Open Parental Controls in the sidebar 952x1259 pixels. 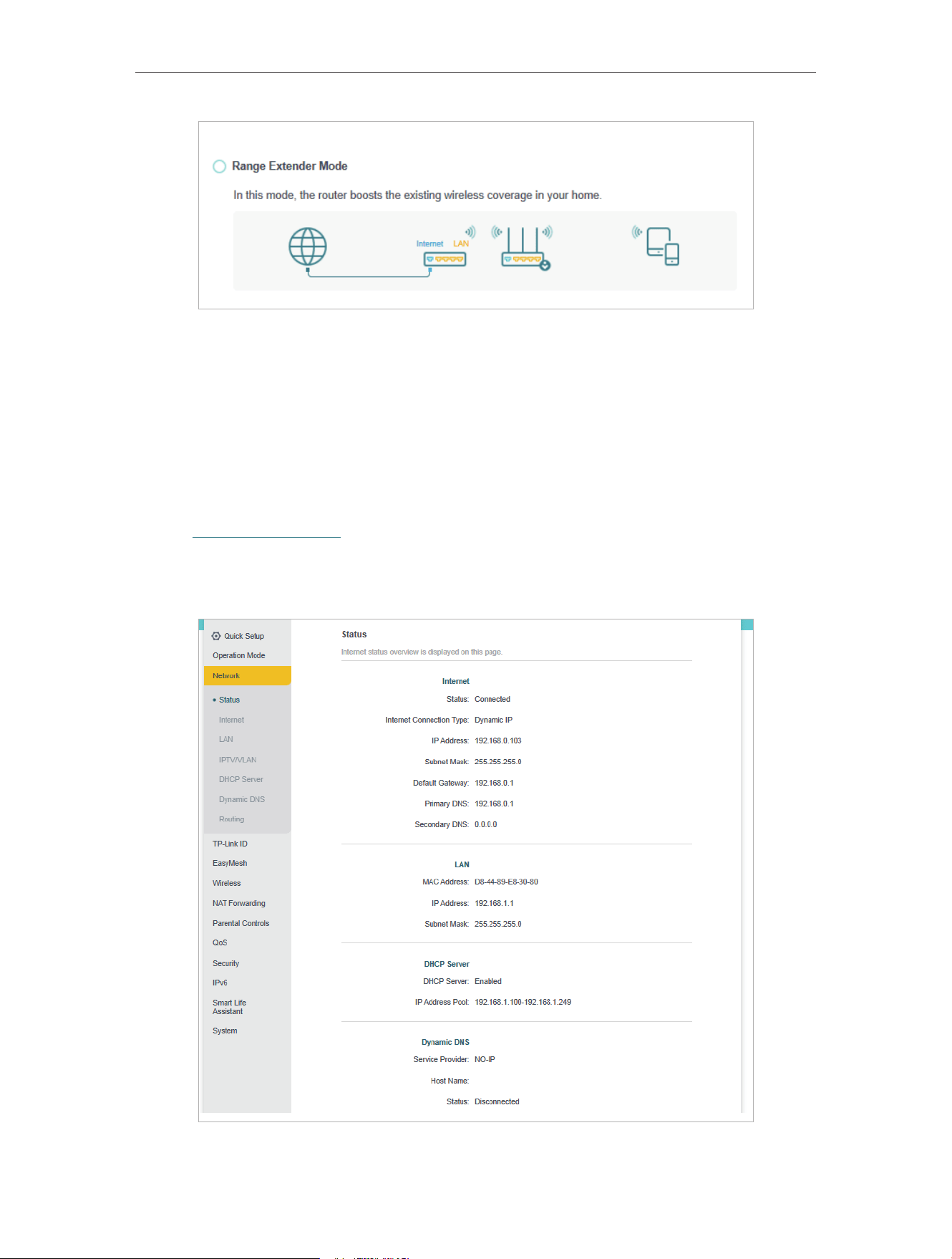[241, 923]
